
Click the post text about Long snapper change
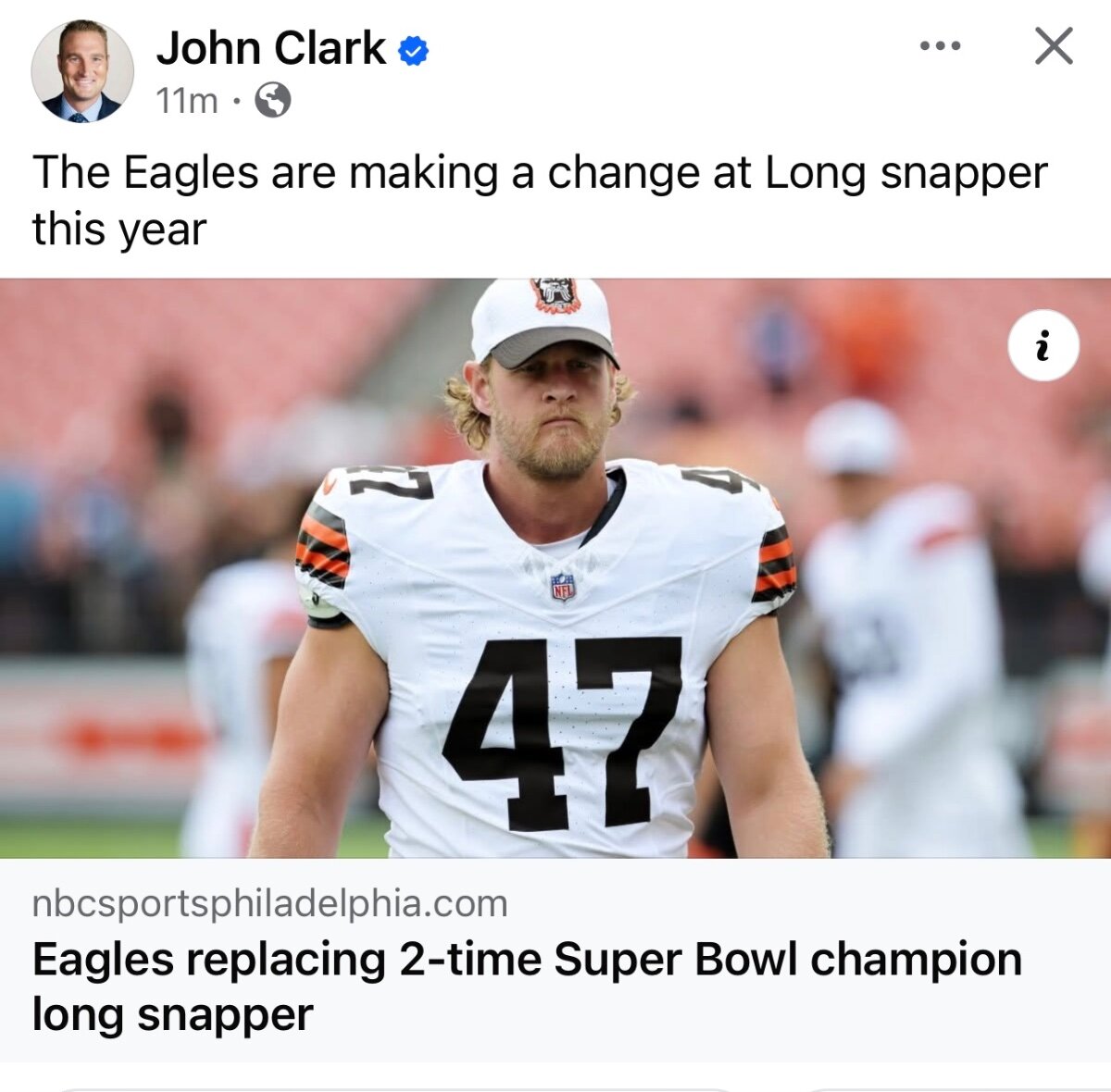(540, 201)
